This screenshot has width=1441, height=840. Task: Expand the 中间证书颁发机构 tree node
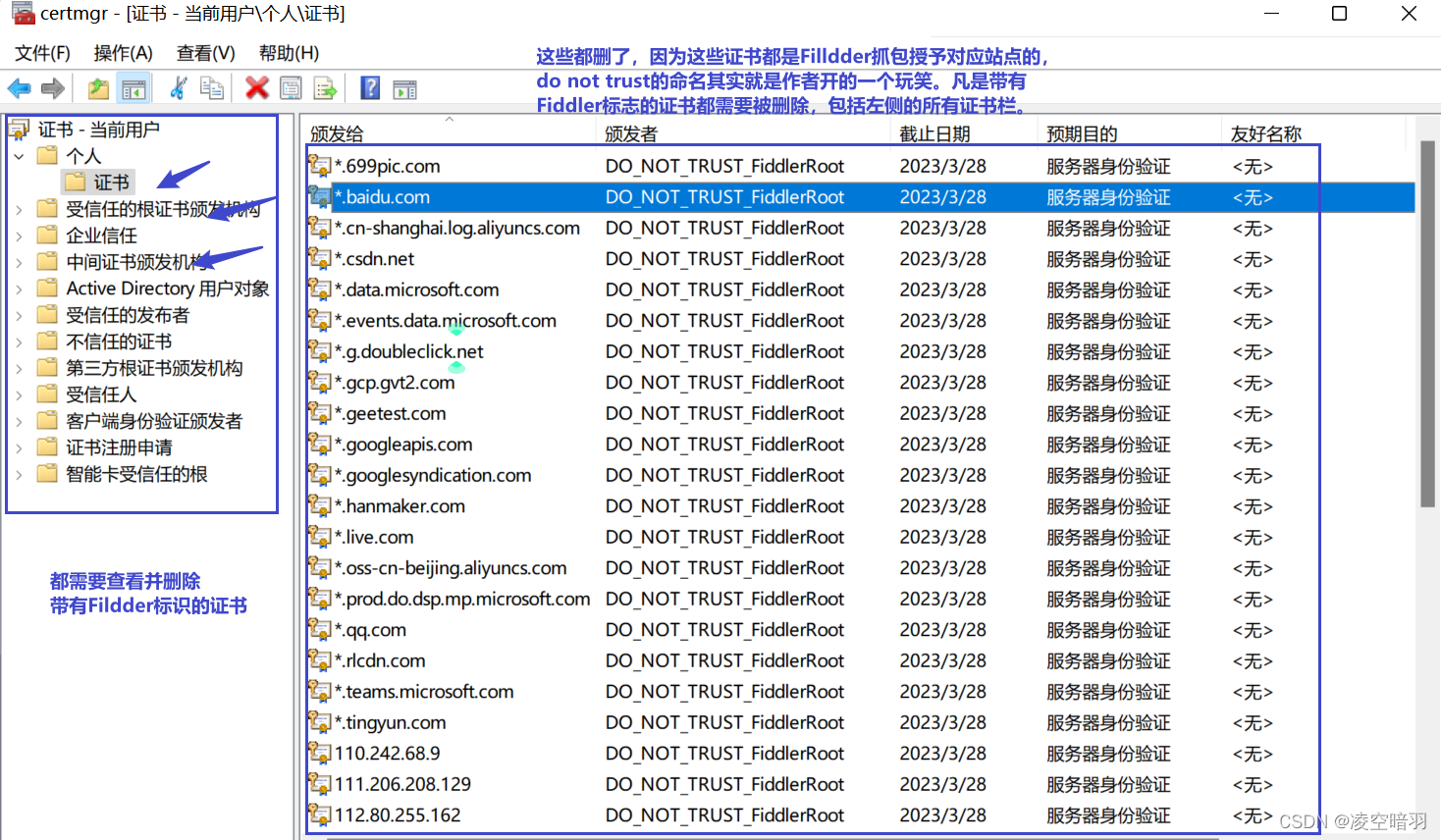pyautogui.click(x=19, y=261)
